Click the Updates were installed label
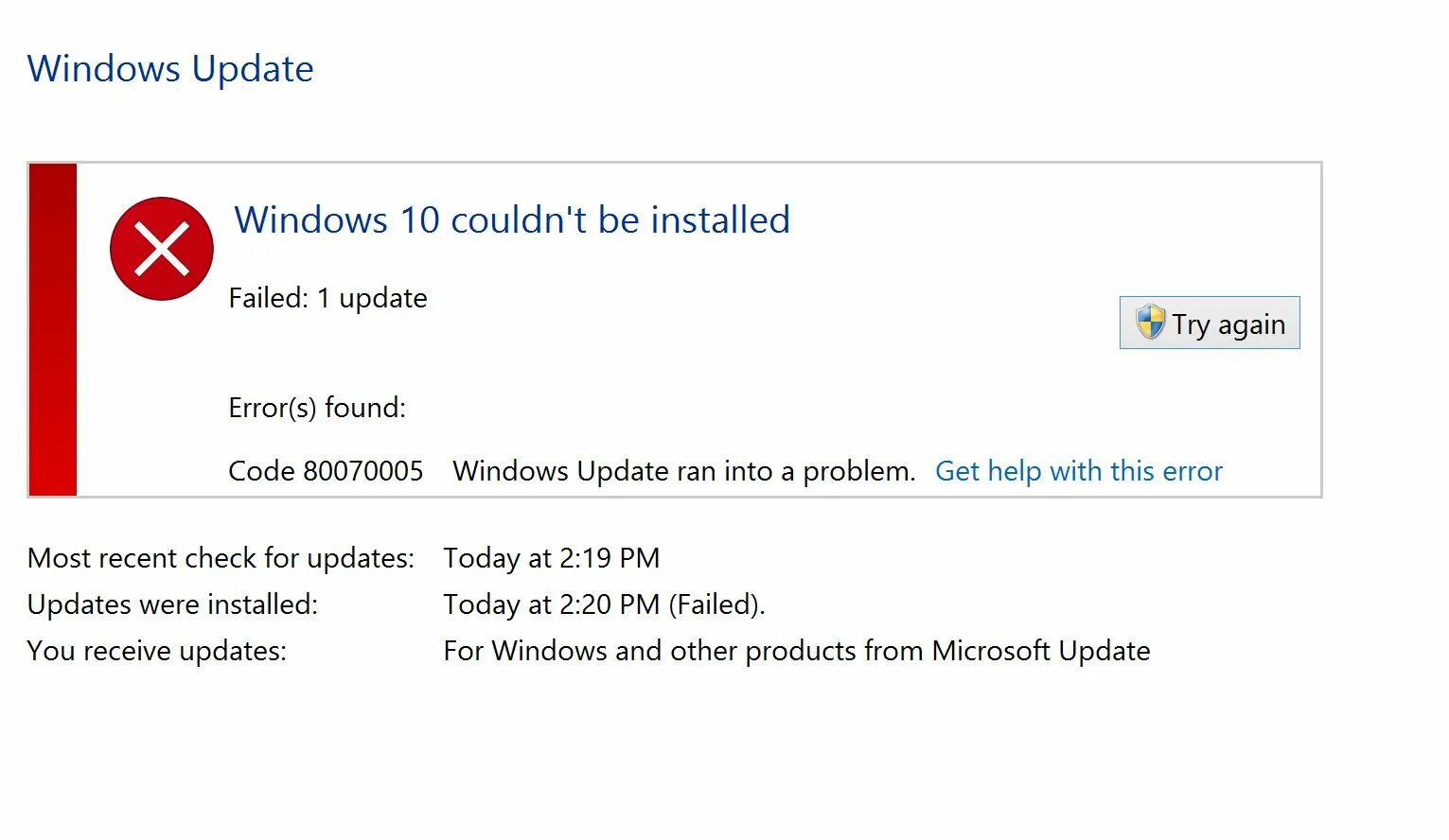Viewport: 1449px width, 840px height. (172, 604)
